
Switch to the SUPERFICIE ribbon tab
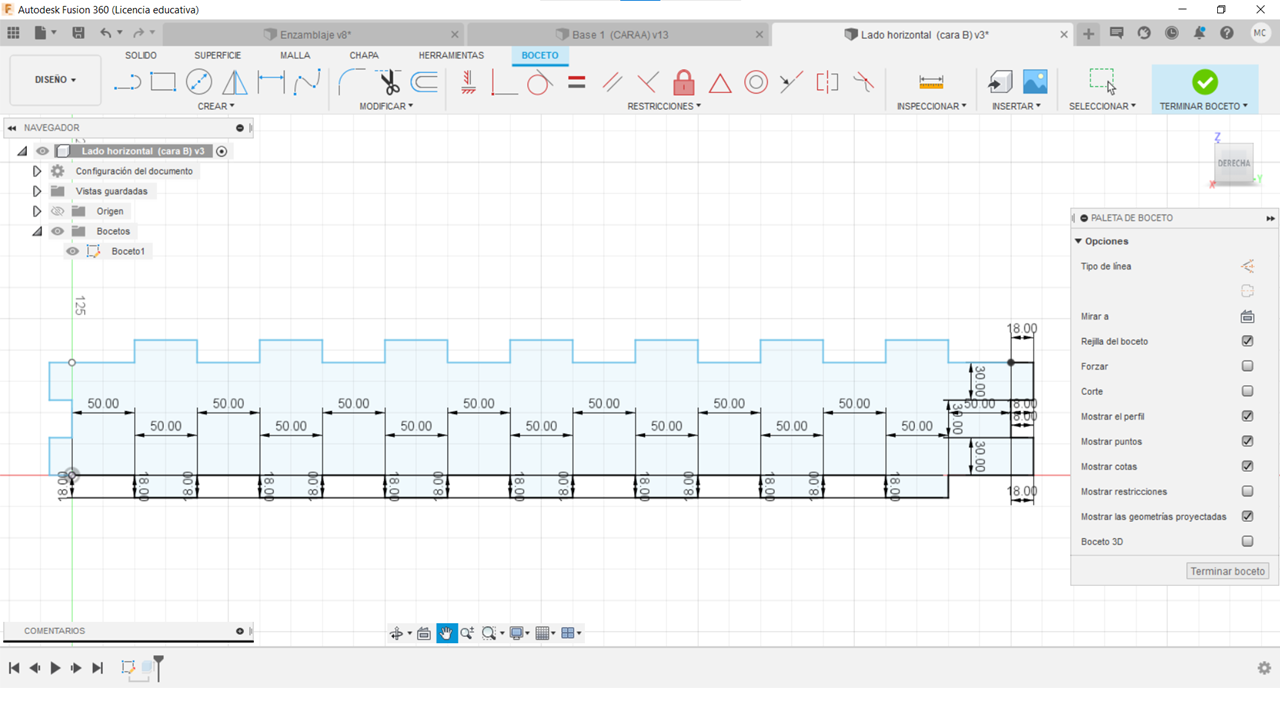pyautogui.click(x=218, y=55)
